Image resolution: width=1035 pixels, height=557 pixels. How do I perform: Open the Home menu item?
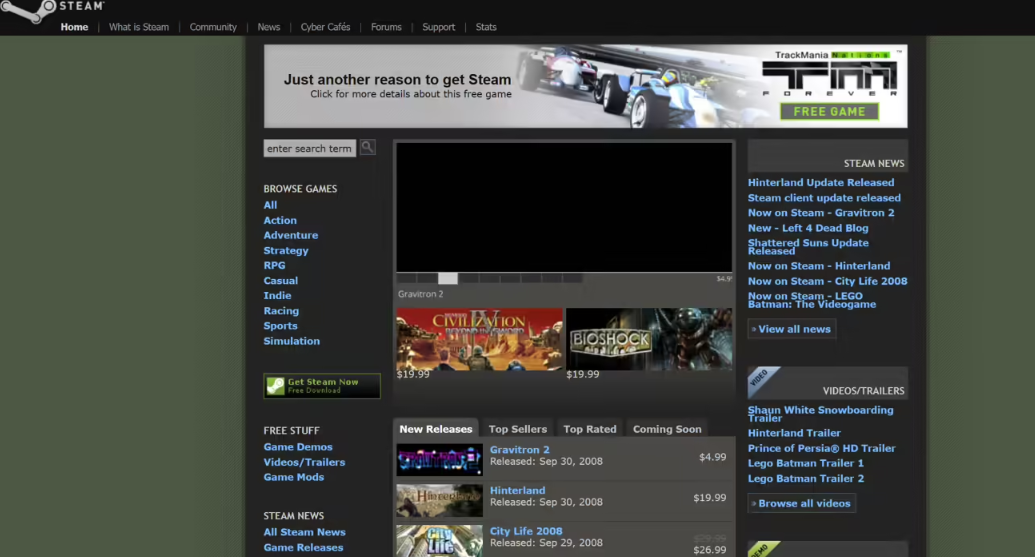point(75,27)
